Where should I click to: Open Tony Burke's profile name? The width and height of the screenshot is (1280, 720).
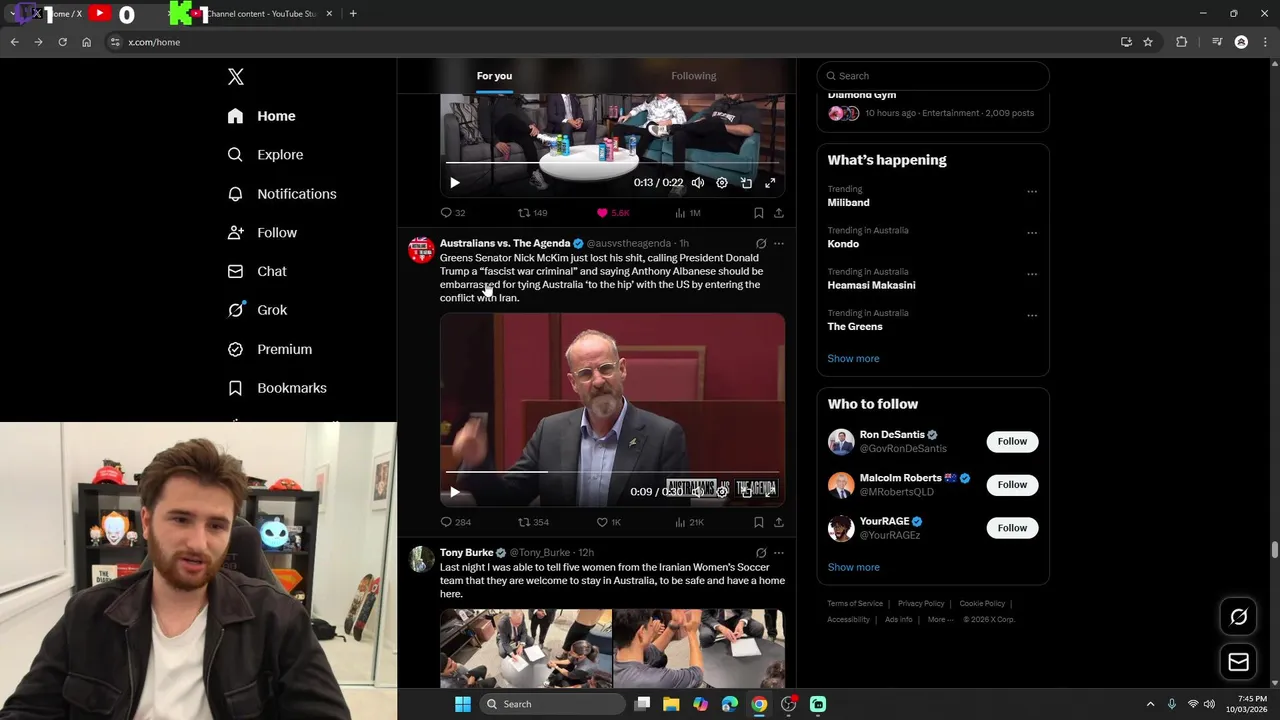coord(467,553)
